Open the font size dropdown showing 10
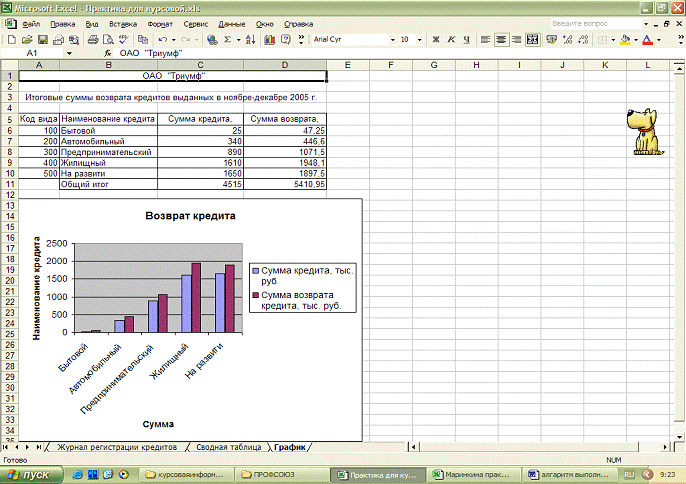Image resolution: width=686 pixels, height=484 pixels. click(x=421, y=40)
